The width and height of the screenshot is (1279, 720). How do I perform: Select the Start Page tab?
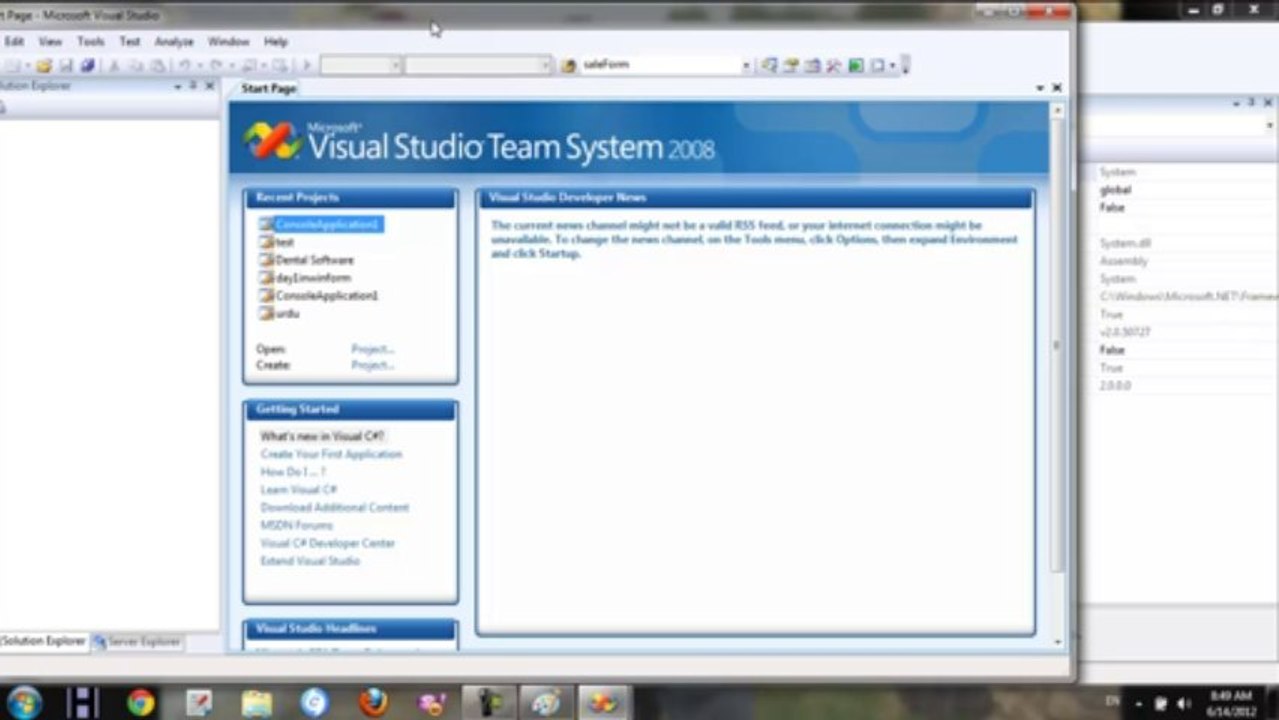click(x=267, y=89)
